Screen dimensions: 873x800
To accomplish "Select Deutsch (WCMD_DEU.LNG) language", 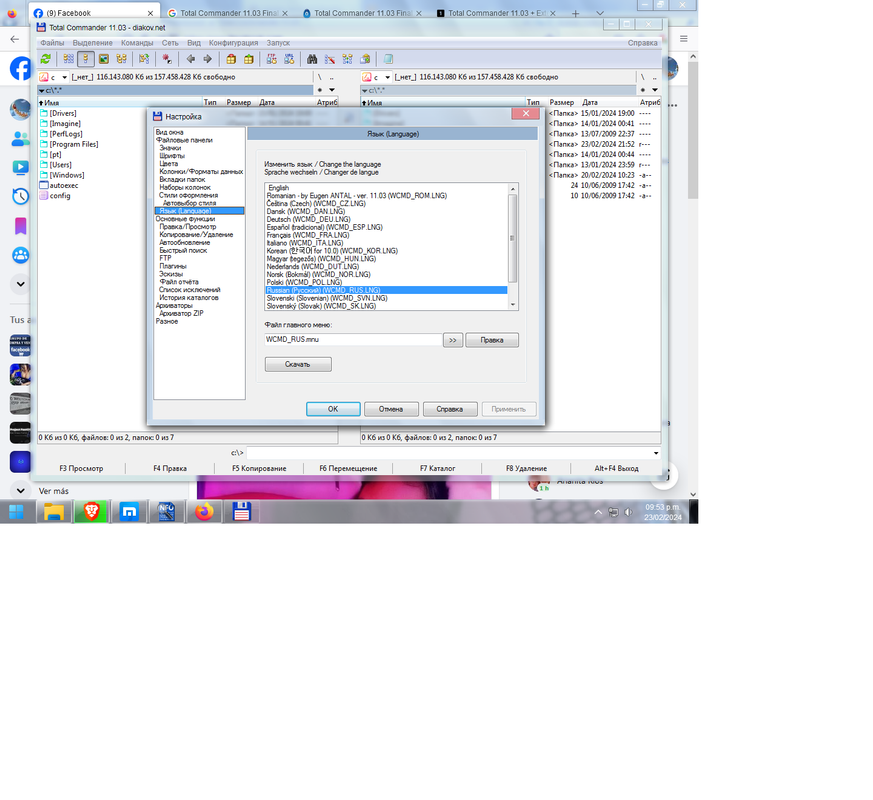I will pos(386,219).
